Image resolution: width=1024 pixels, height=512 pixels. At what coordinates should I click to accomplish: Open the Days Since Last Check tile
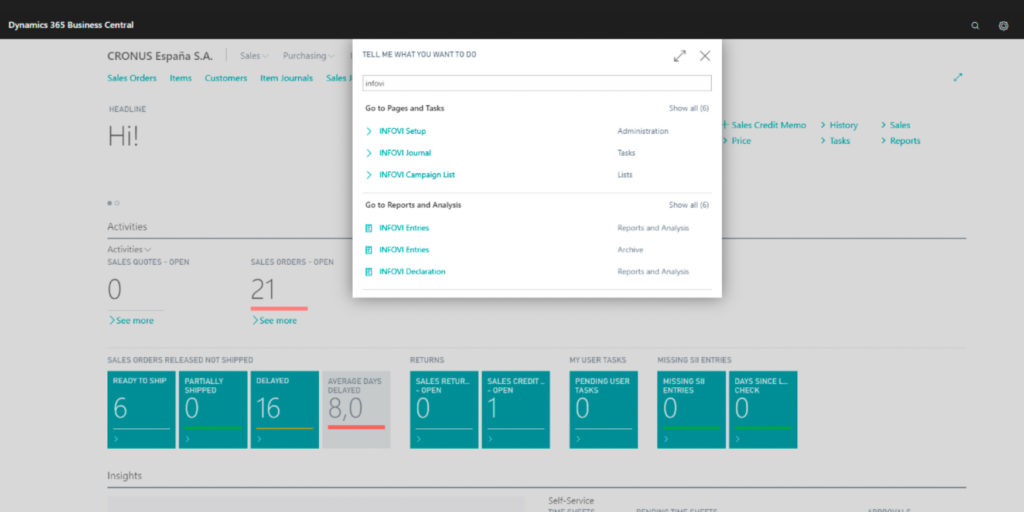coord(763,409)
